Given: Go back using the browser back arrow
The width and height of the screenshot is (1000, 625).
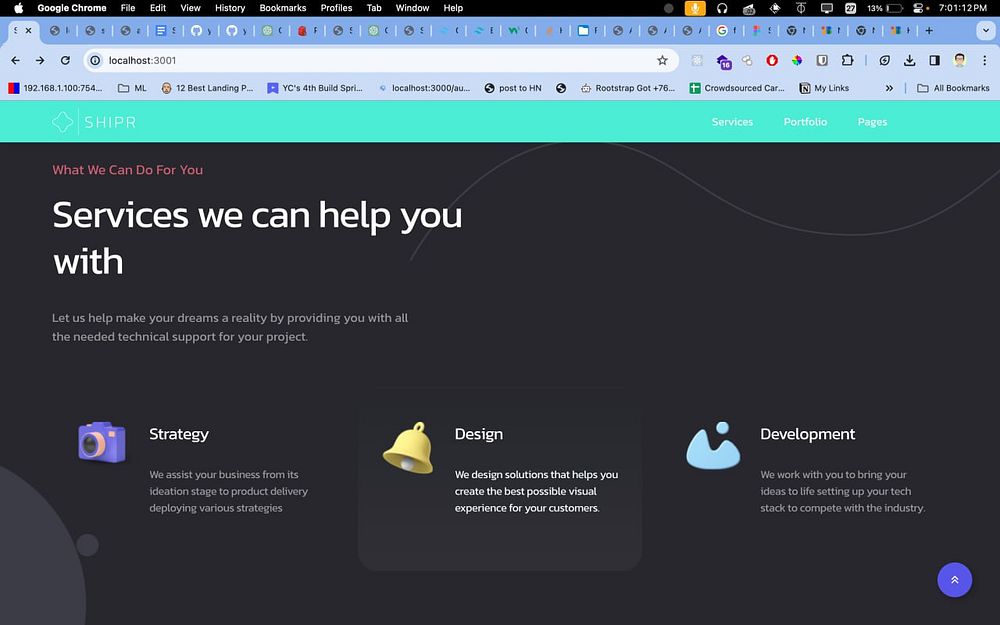Looking at the screenshot, I should tap(15, 61).
